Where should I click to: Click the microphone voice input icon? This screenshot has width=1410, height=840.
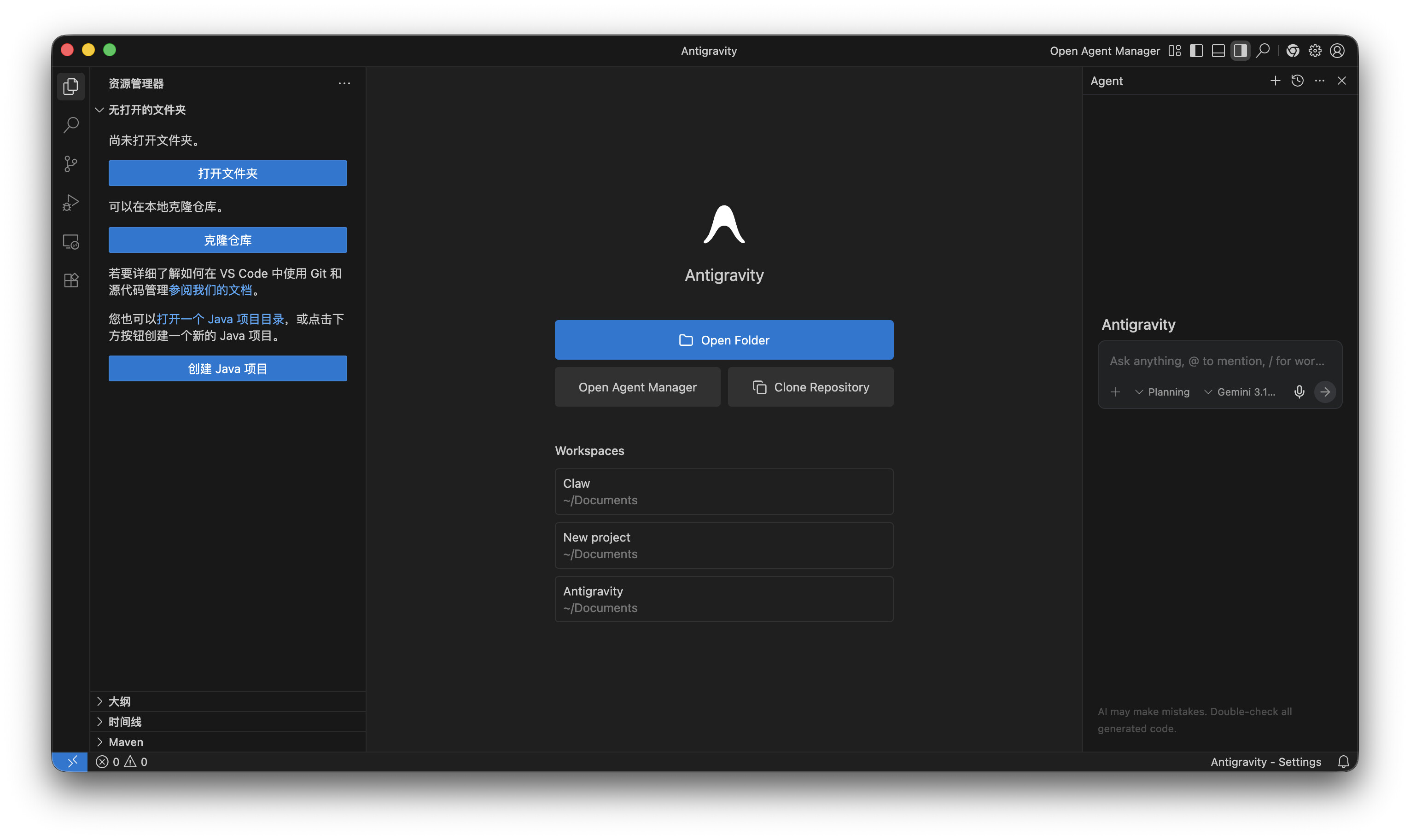pyautogui.click(x=1299, y=392)
